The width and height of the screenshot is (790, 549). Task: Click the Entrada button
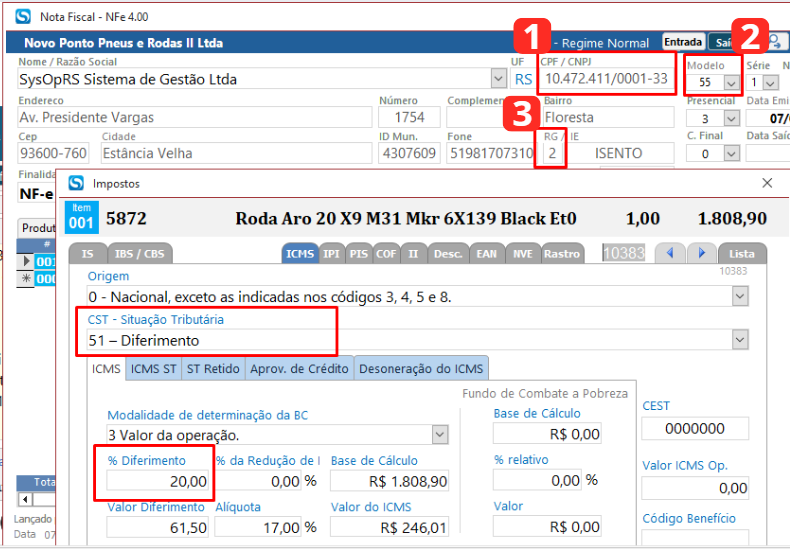click(683, 43)
